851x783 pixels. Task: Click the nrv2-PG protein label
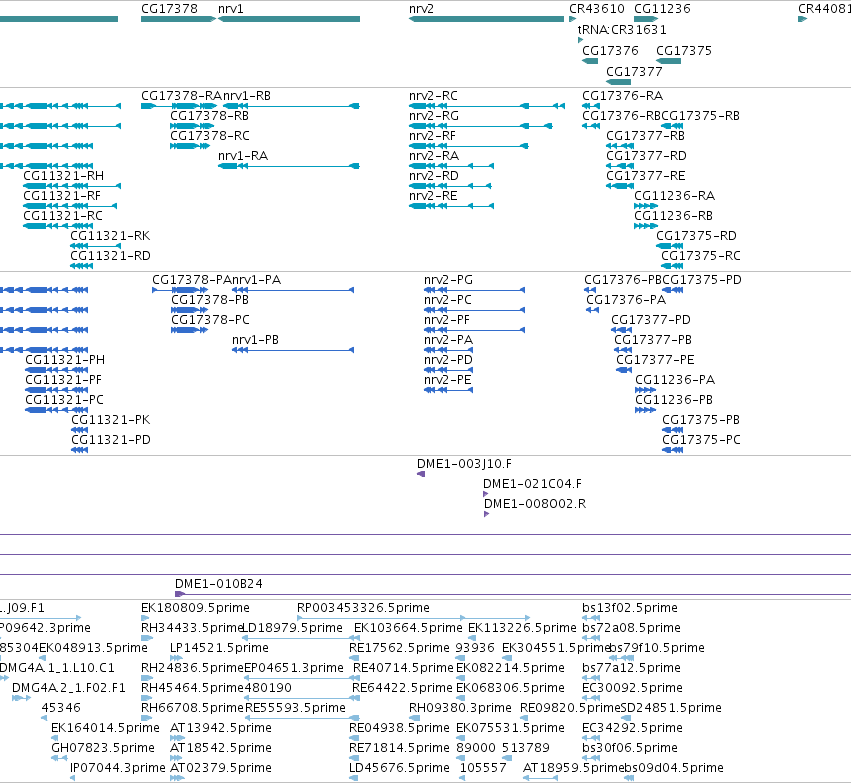click(x=448, y=279)
